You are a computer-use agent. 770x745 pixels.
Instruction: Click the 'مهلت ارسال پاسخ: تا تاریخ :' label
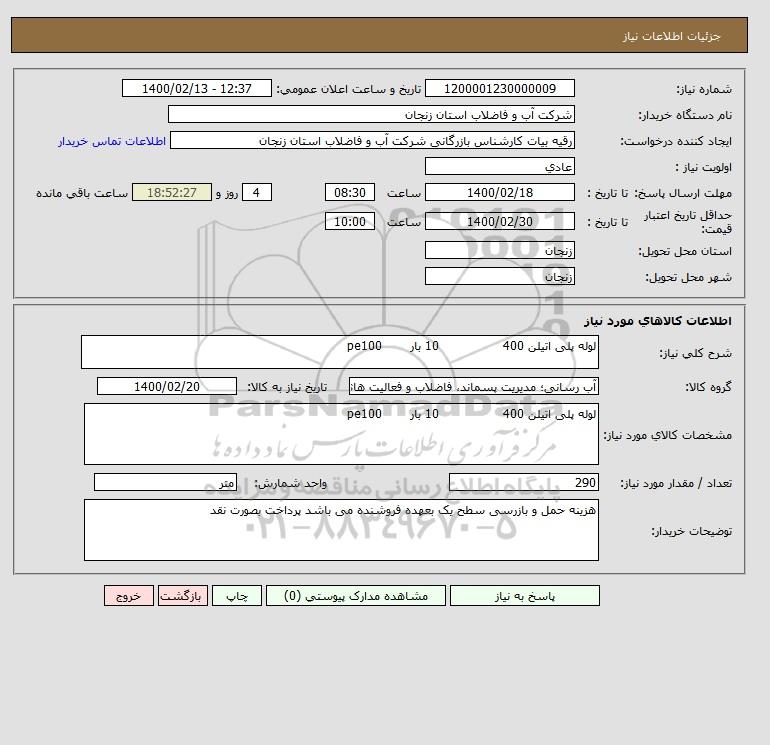(659, 193)
